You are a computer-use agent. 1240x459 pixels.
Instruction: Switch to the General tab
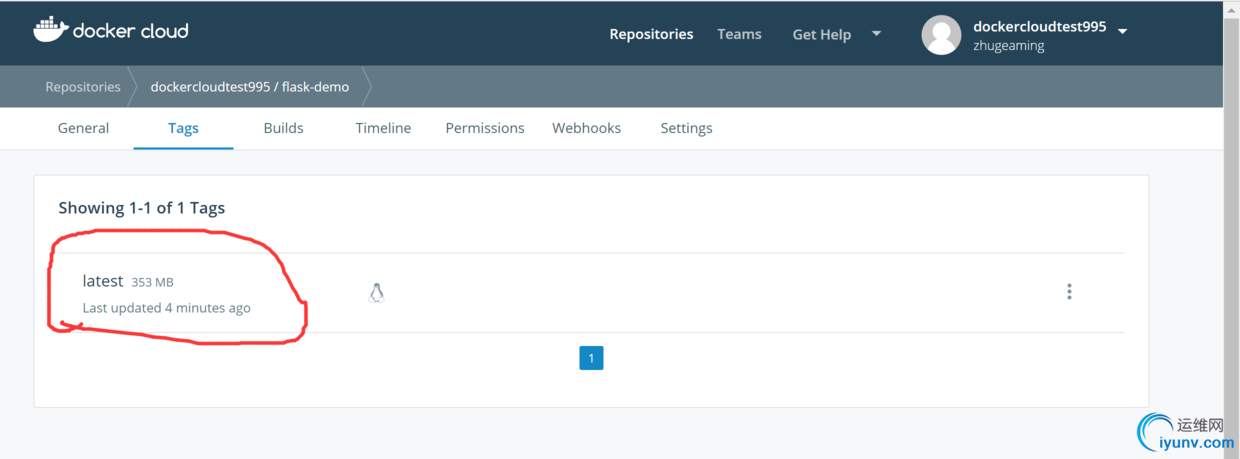point(83,128)
